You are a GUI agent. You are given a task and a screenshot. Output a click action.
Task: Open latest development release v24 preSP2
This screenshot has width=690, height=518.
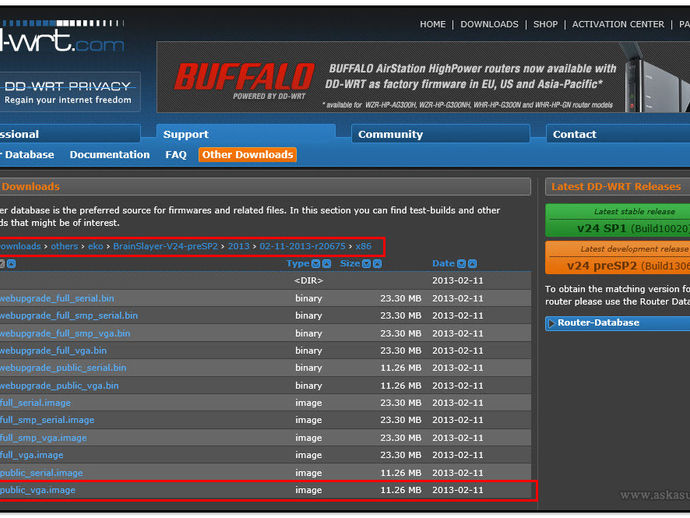tap(618, 258)
